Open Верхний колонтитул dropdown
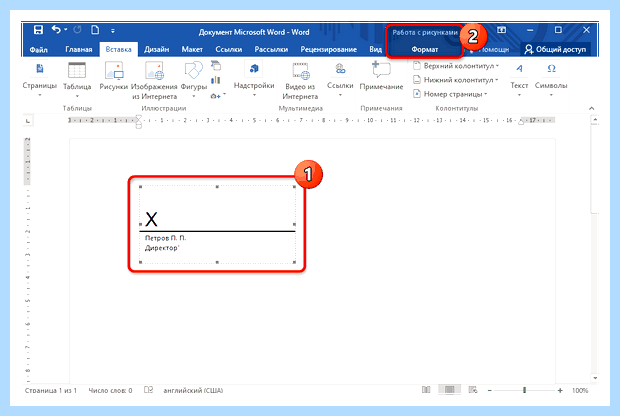This screenshot has width=620, height=416. [456, 66]
